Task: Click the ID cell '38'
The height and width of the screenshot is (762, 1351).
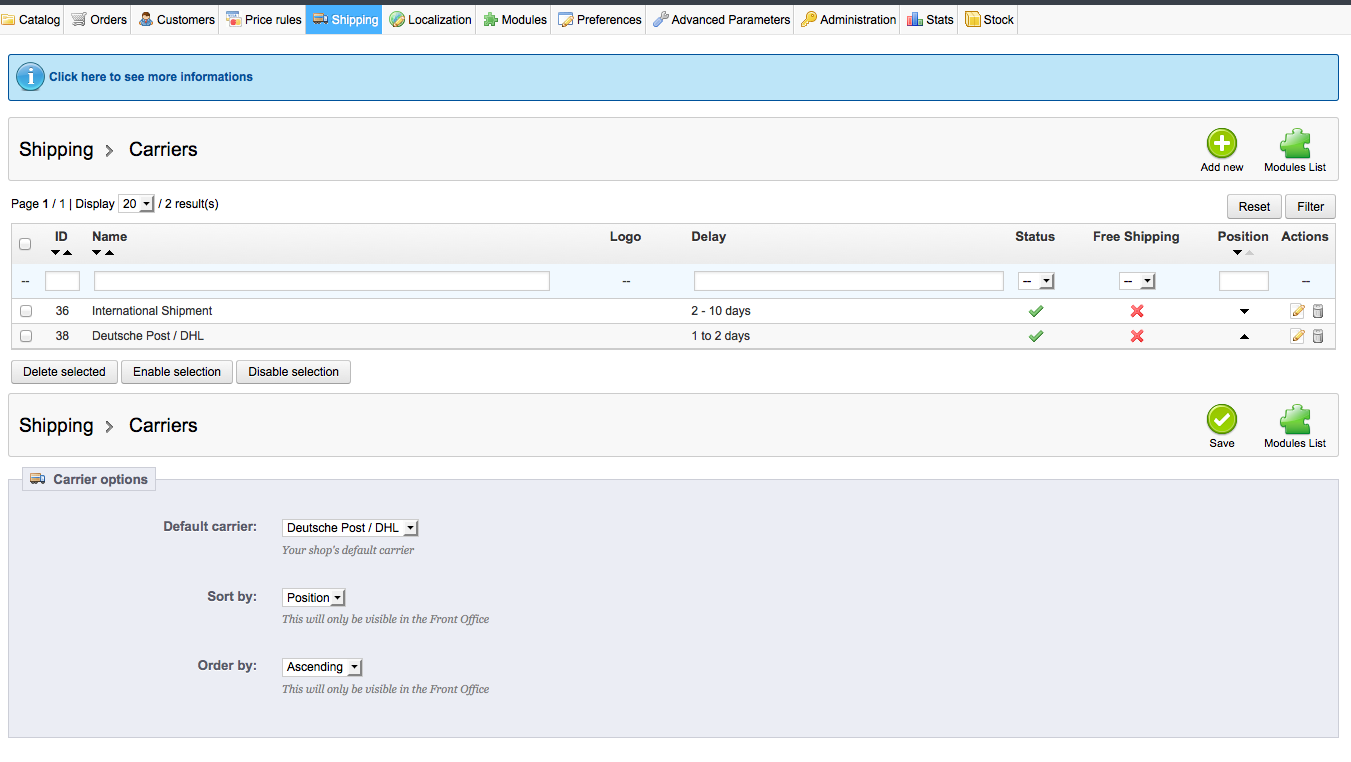Action: click(x=62, y=336)
